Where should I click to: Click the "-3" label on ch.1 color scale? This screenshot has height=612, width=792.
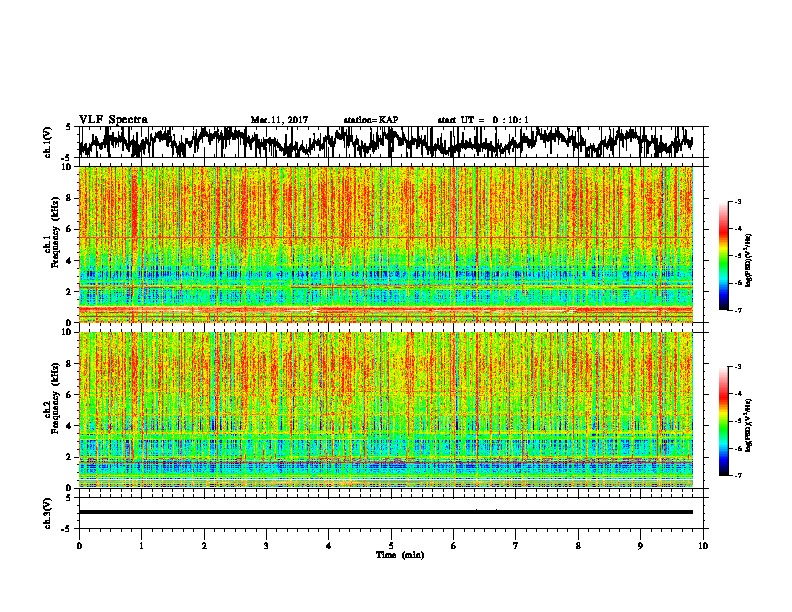737,201
